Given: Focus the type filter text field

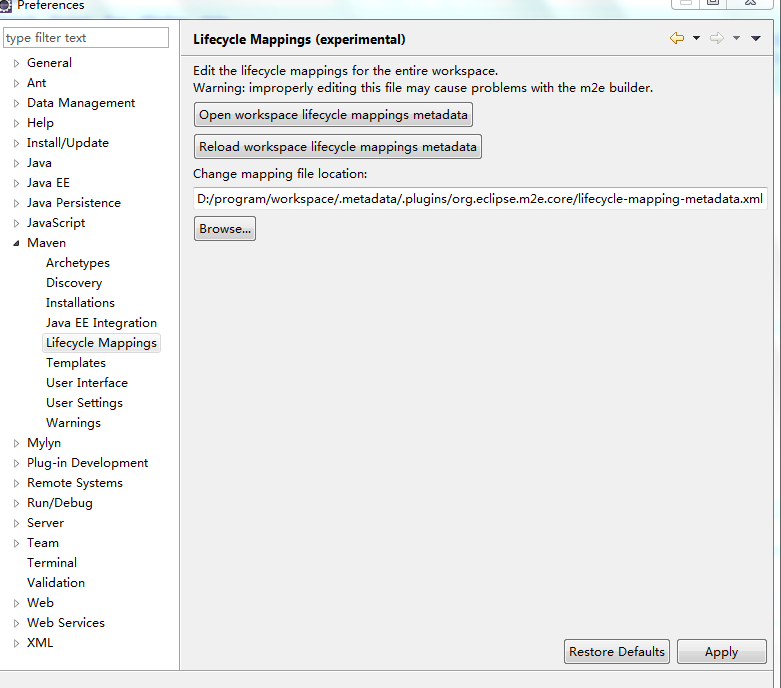Looking at the screenshot, I should [86, 38].
